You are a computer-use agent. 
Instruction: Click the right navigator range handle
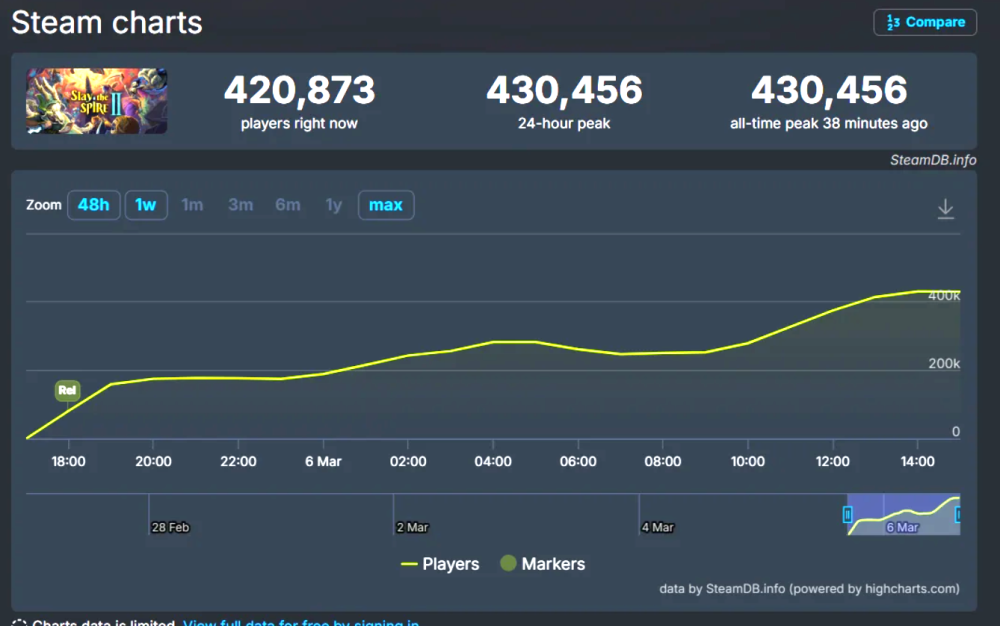[958, 515]
